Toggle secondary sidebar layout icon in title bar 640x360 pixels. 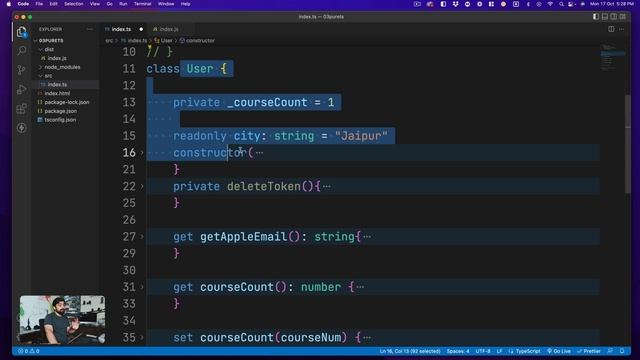click(613, 17)
